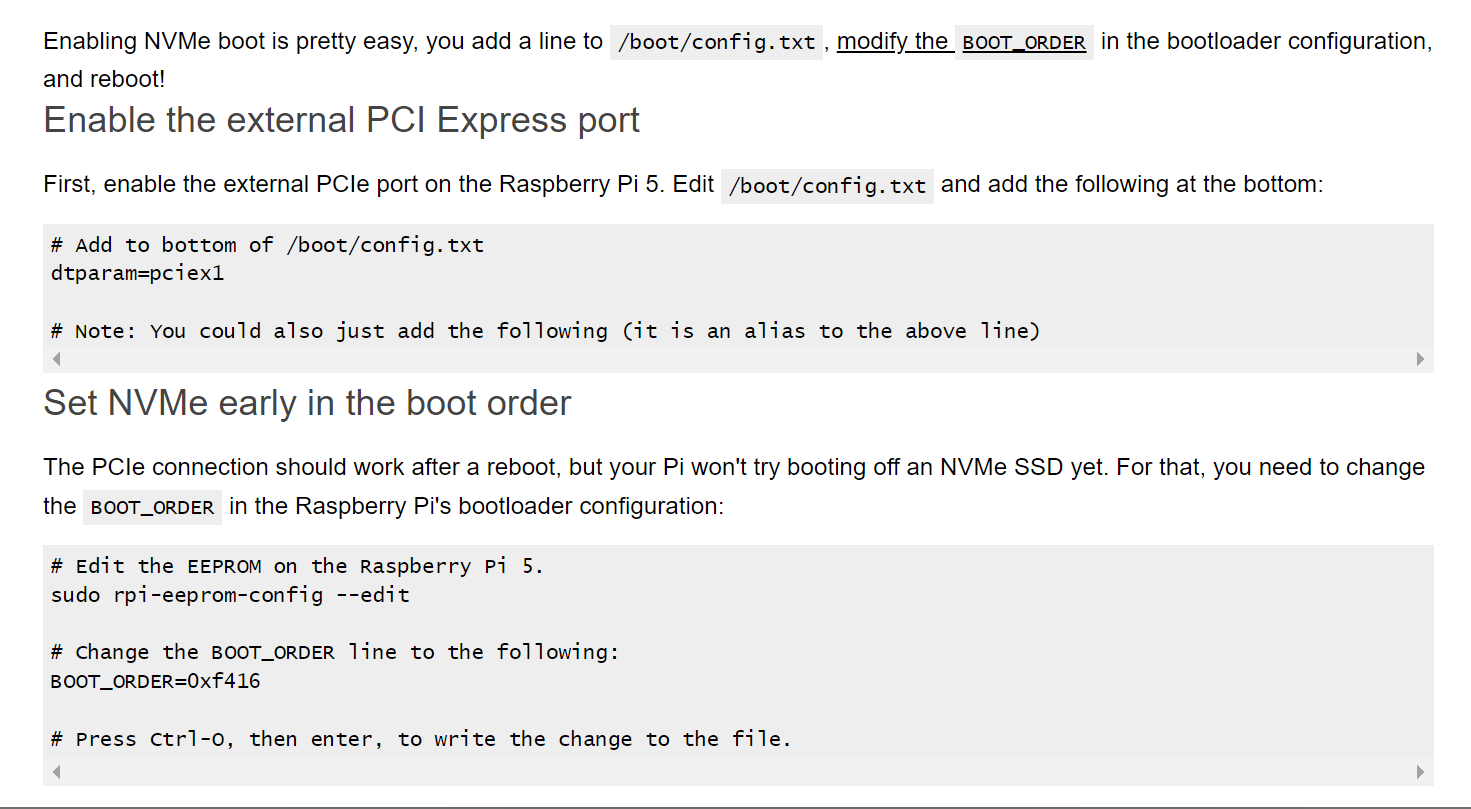Click horizontal scrollbar track of dtparam code block

pyautogui.click(x=738, y=359)
